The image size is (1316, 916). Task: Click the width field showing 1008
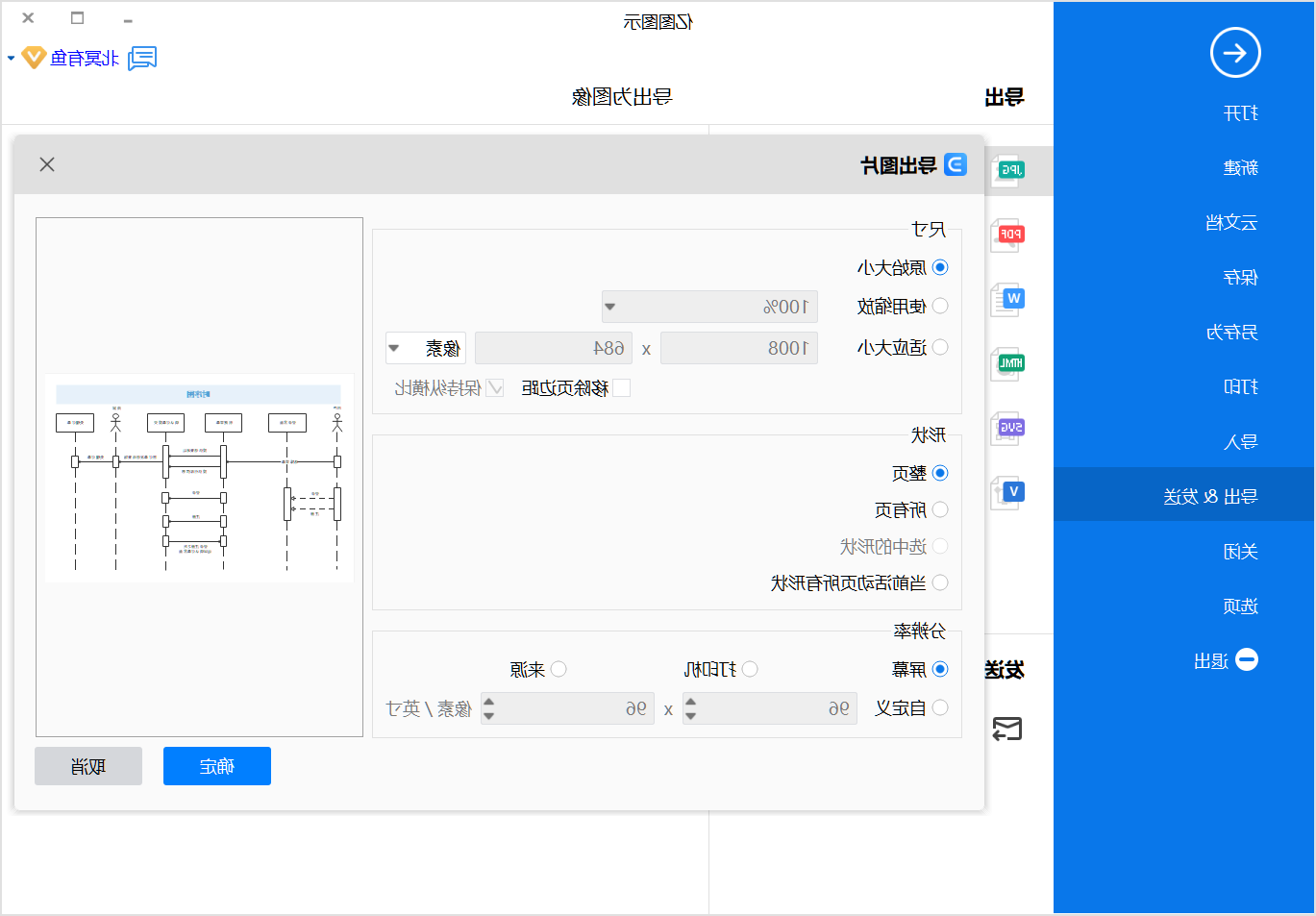(739, 348)
